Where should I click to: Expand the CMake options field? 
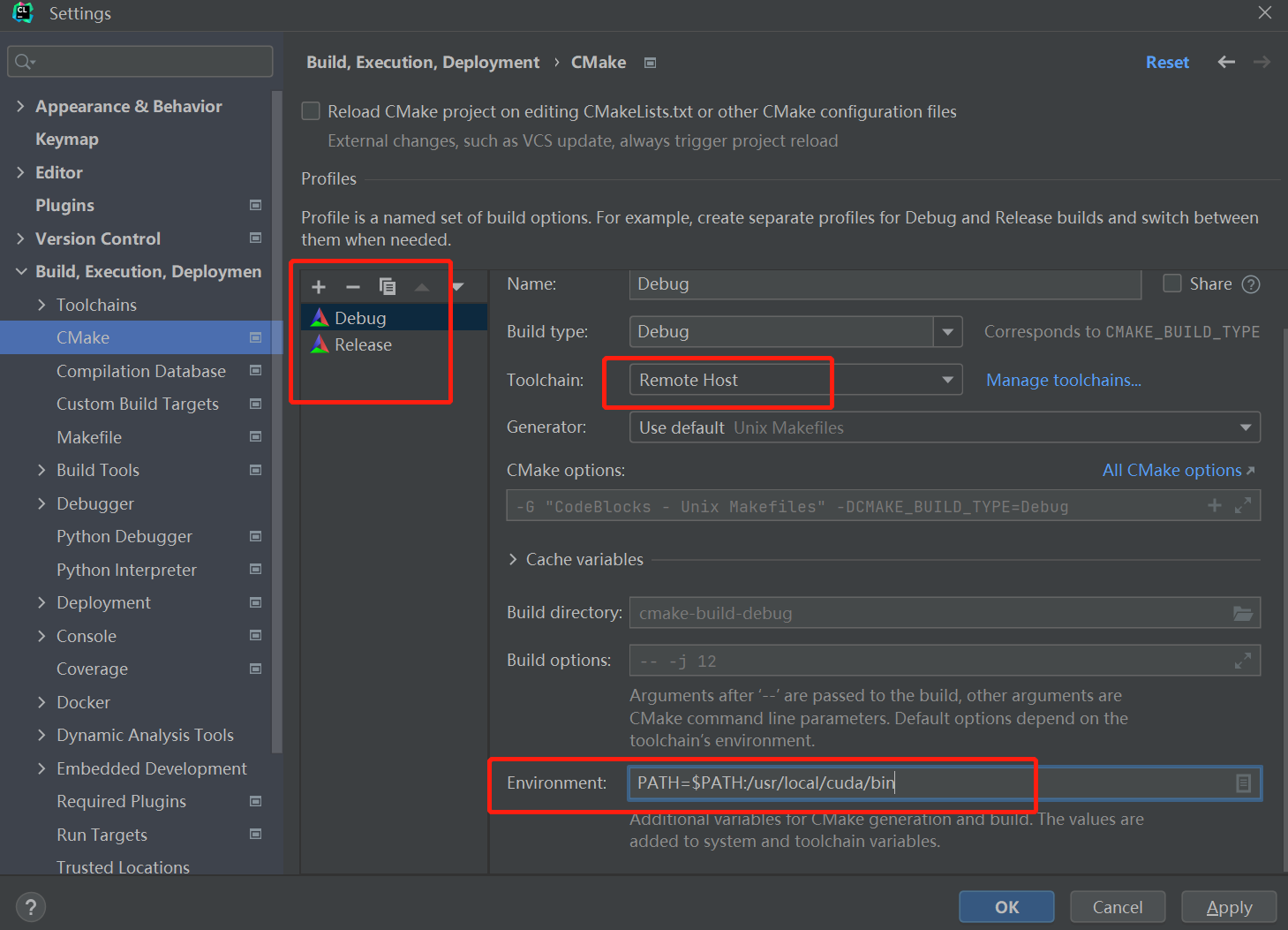pos(1243,505)
